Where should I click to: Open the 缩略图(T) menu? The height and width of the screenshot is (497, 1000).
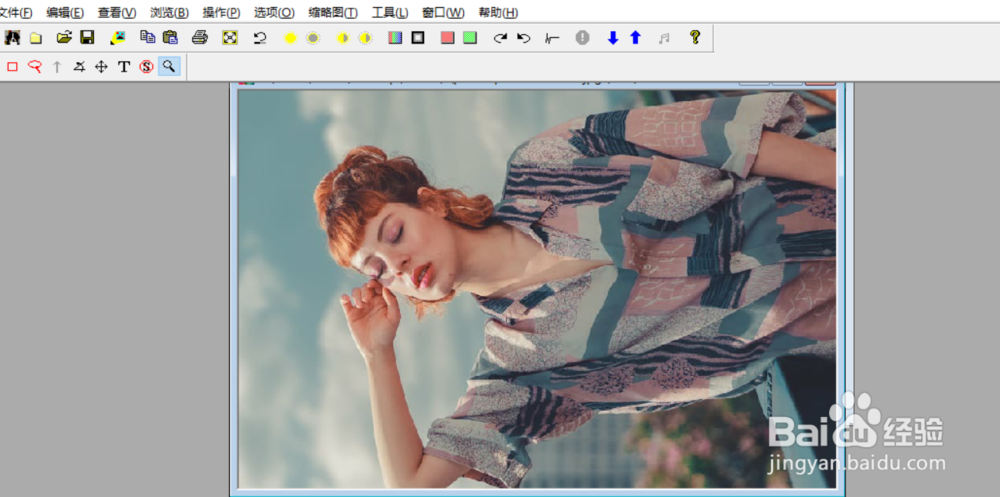click(333, 13)
